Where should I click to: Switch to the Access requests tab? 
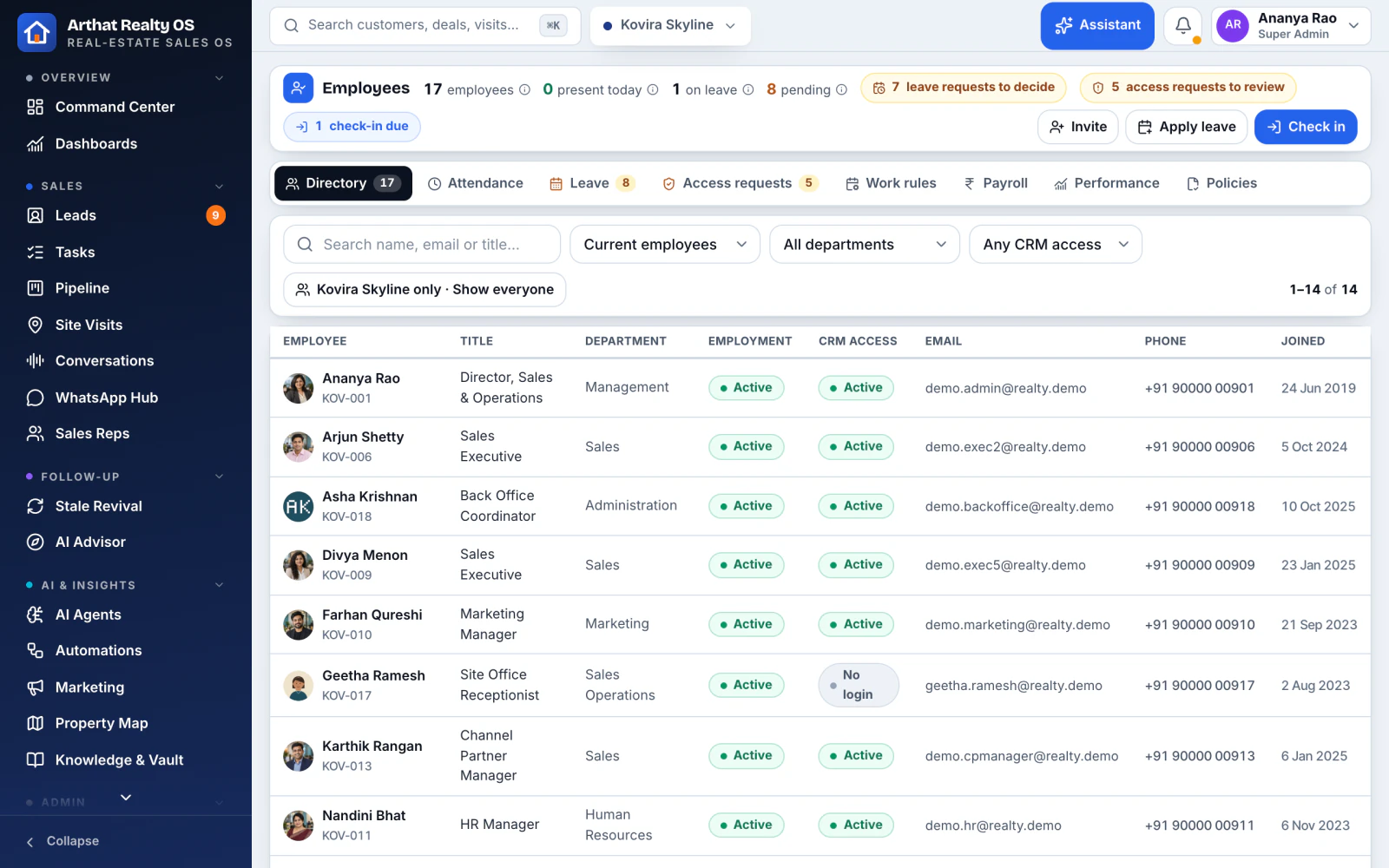[x=740, y=183]
